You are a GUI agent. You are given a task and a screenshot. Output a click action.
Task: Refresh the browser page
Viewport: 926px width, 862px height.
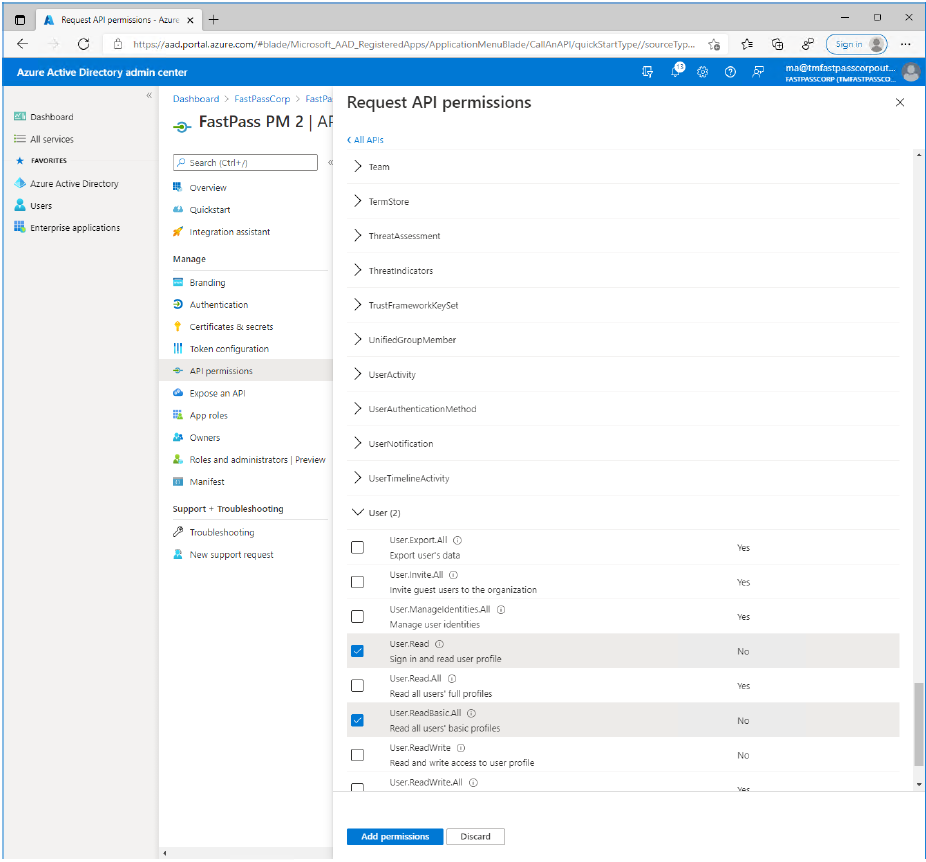point(83,44)
